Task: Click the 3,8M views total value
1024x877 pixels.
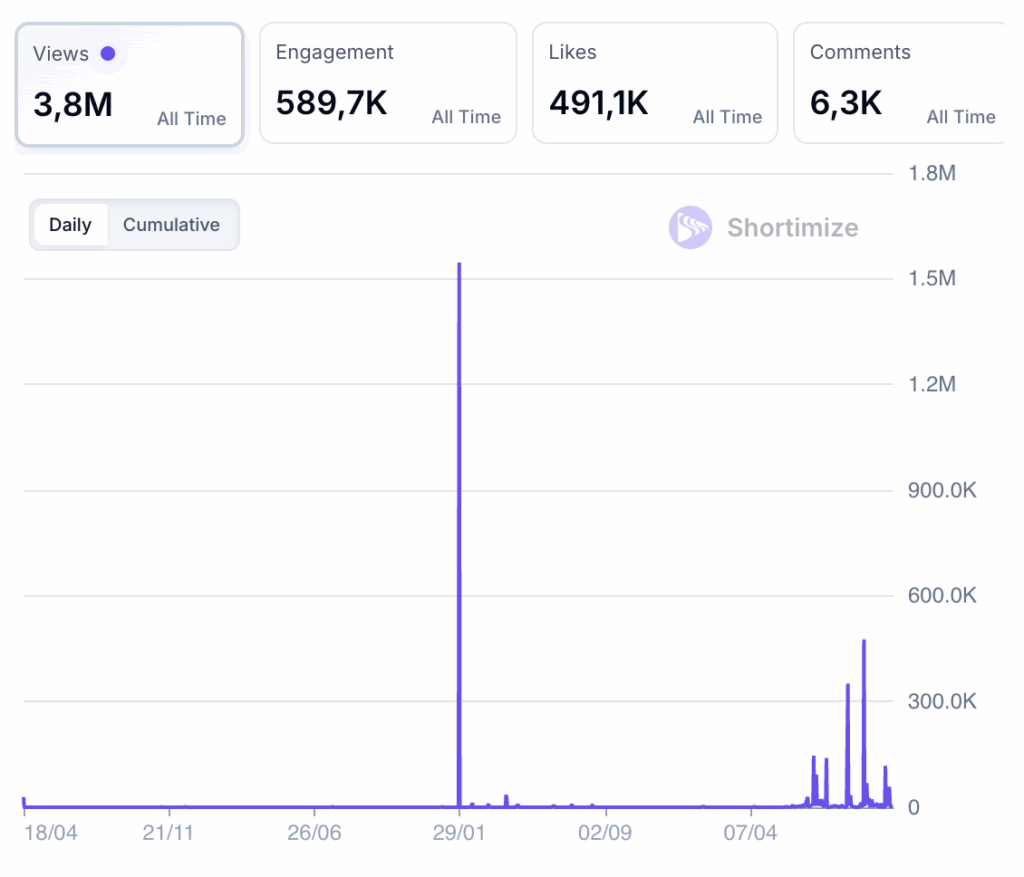Action: point(73,104)
